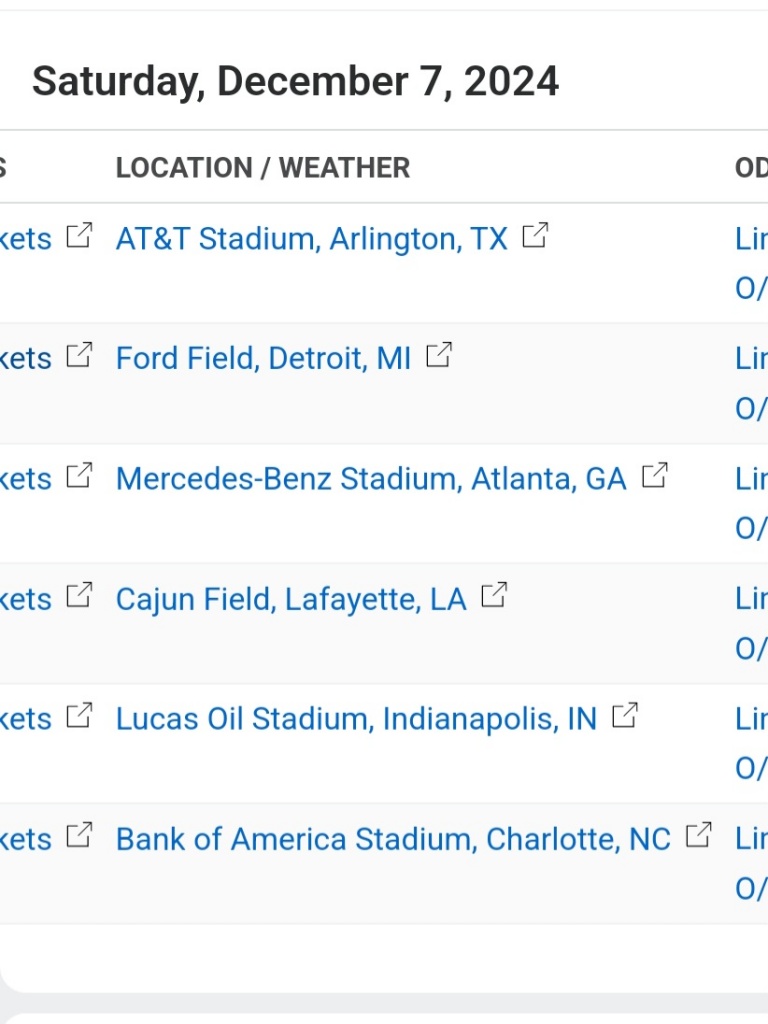Click external icon after Bank of America Stadium

[x=699, y=836]
